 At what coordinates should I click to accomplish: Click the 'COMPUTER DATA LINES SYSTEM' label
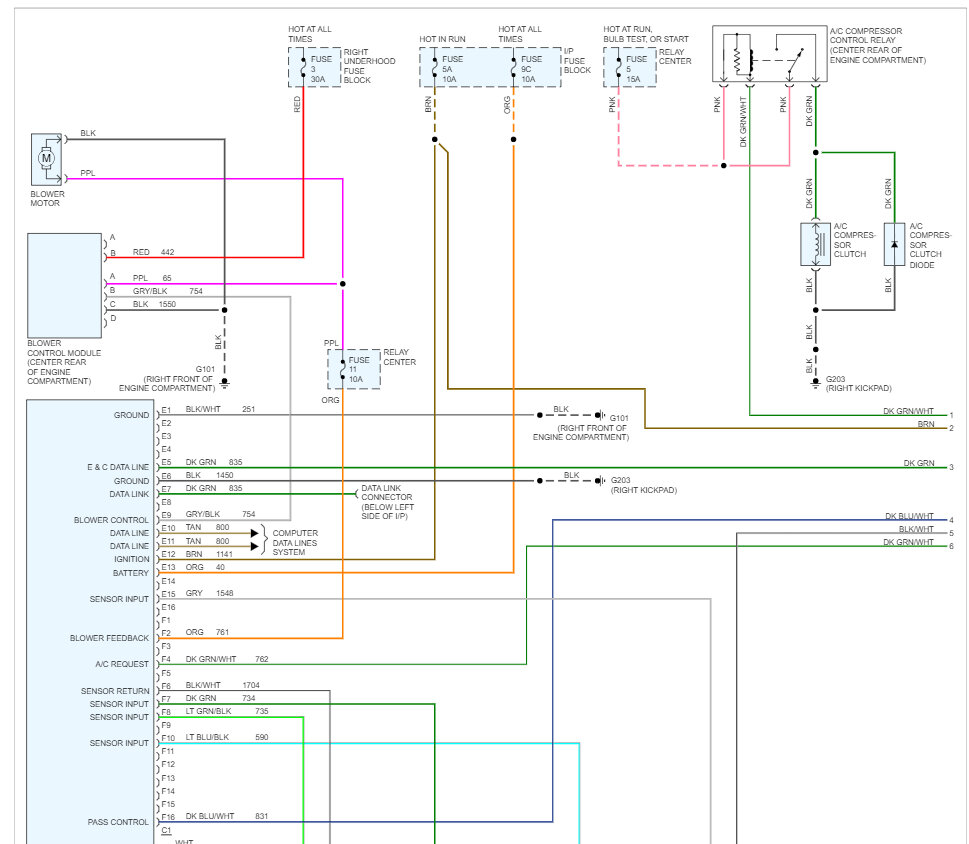(x=295, y=542)
